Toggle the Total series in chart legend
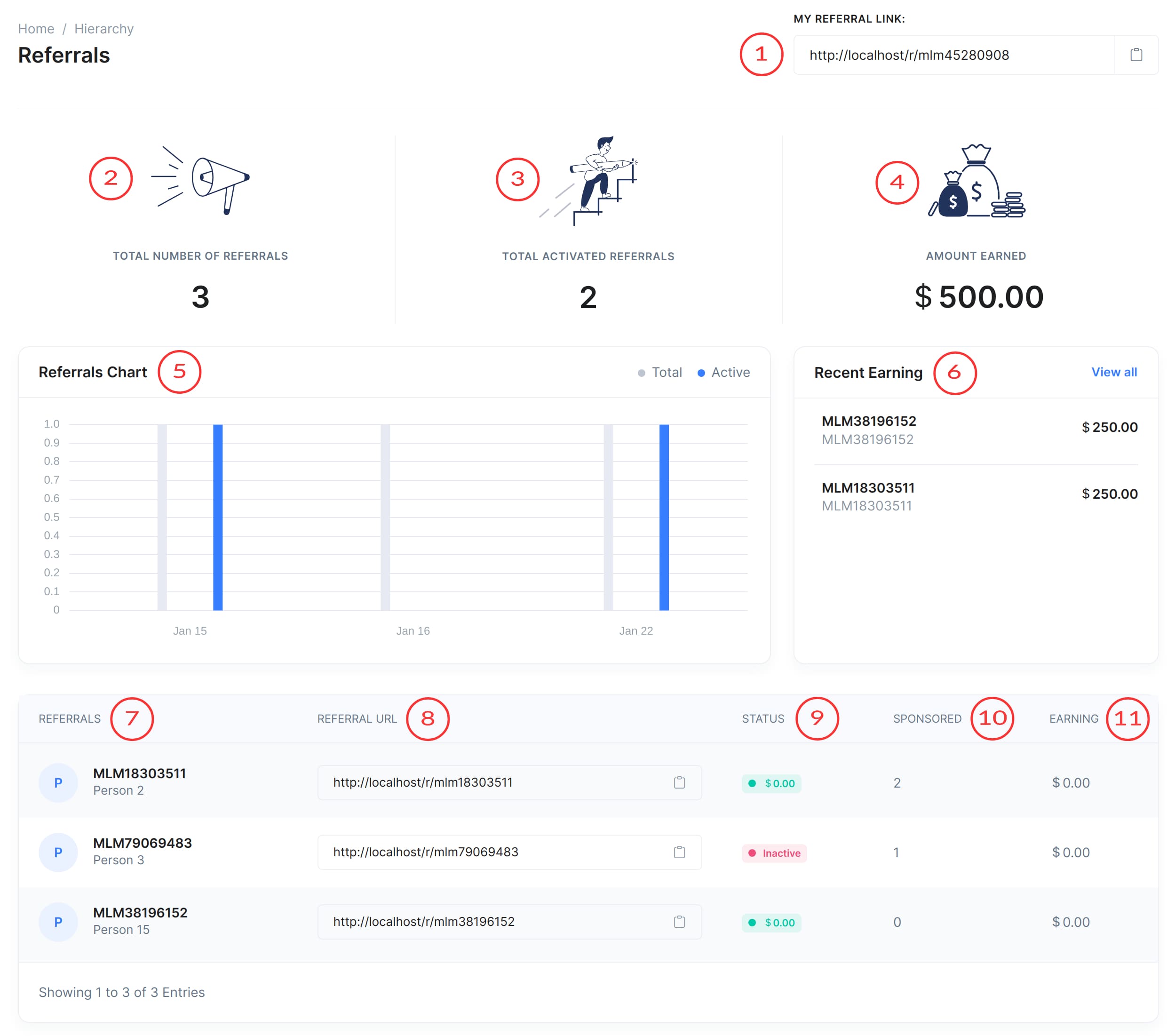The image size is (1175, 1036). point(660,373)
